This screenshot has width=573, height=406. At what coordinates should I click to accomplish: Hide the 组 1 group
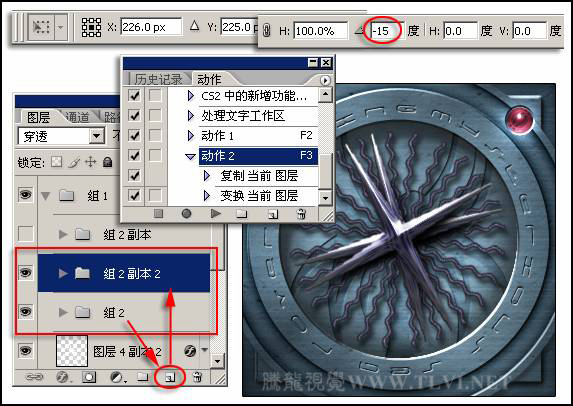click(25, 195)
